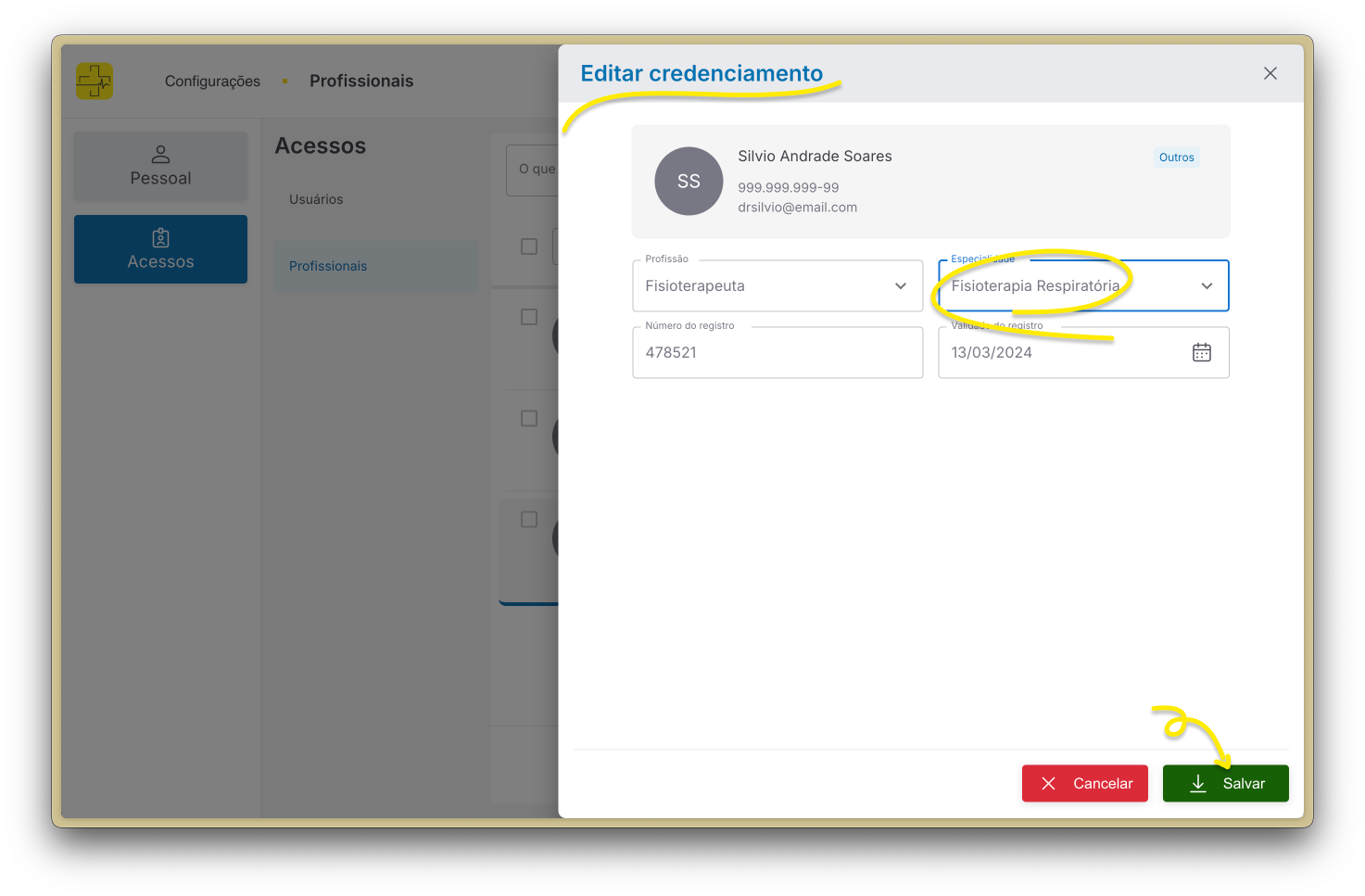The image size is (1365, 896).
Task: Click the green Salvar button
Action: pyautogui.click(x=1225, y=783)
